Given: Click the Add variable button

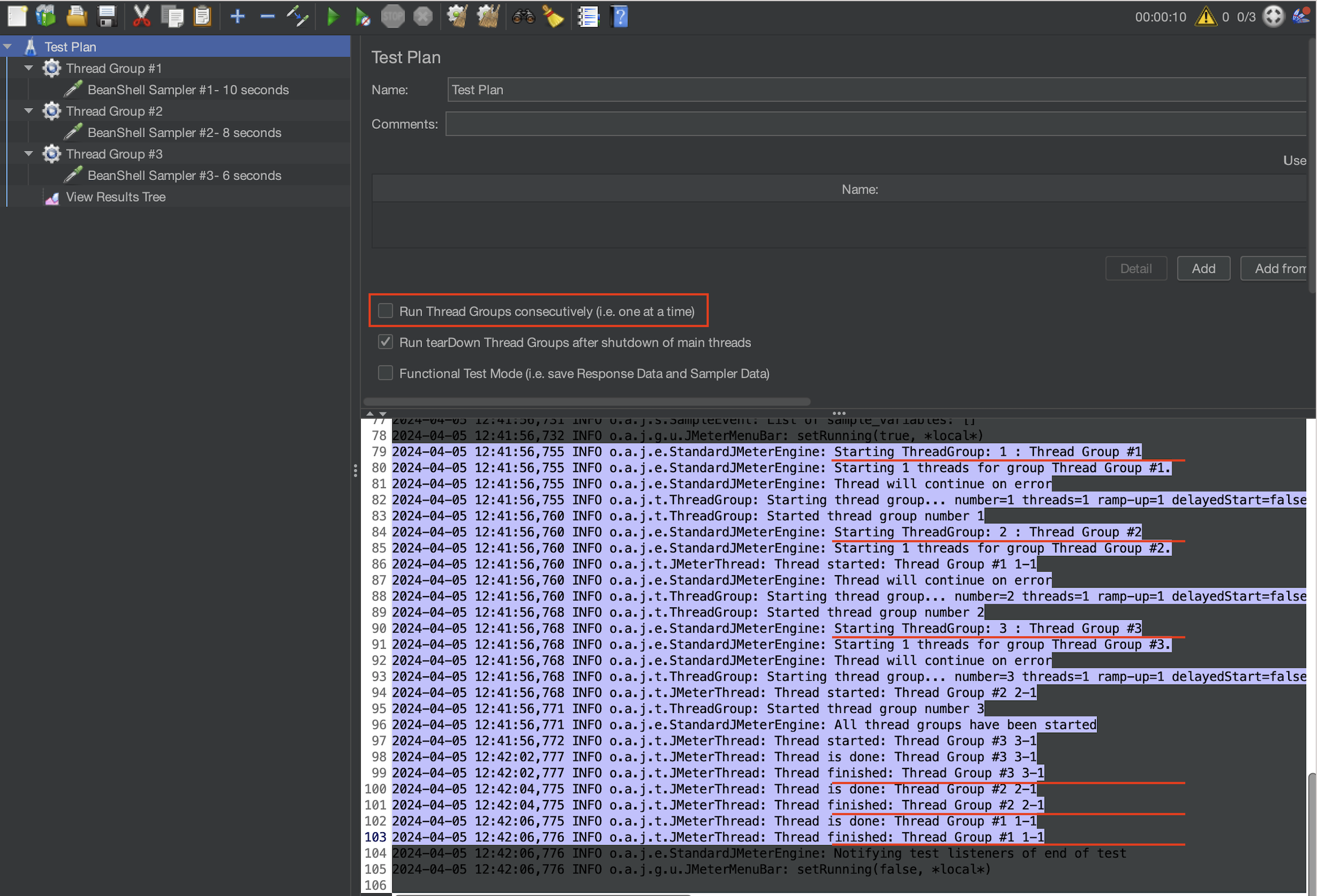Looking at the screenshot, I should [x=1203, y=268].
